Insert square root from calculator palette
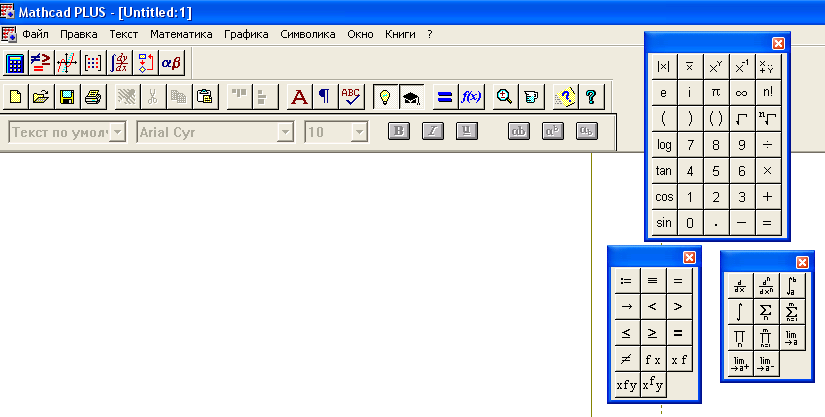 tap(741, 119)
